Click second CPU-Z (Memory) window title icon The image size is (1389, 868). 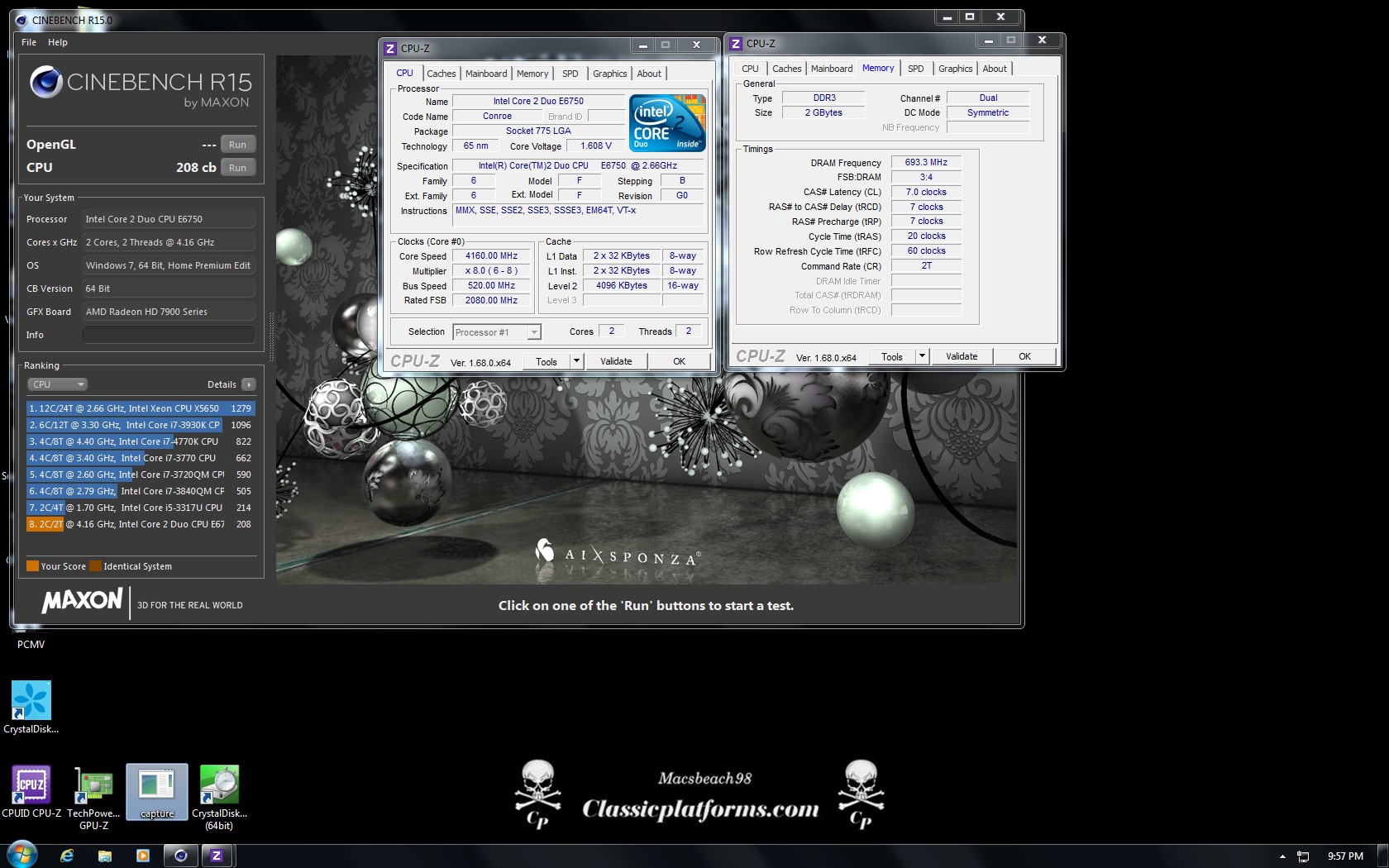tap(736, 43)
